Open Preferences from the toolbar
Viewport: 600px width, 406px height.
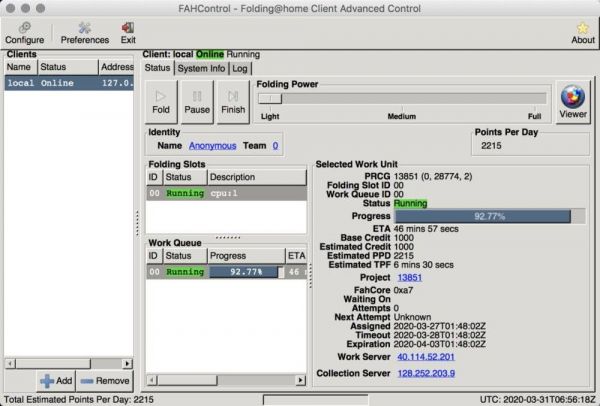(85, 33)
